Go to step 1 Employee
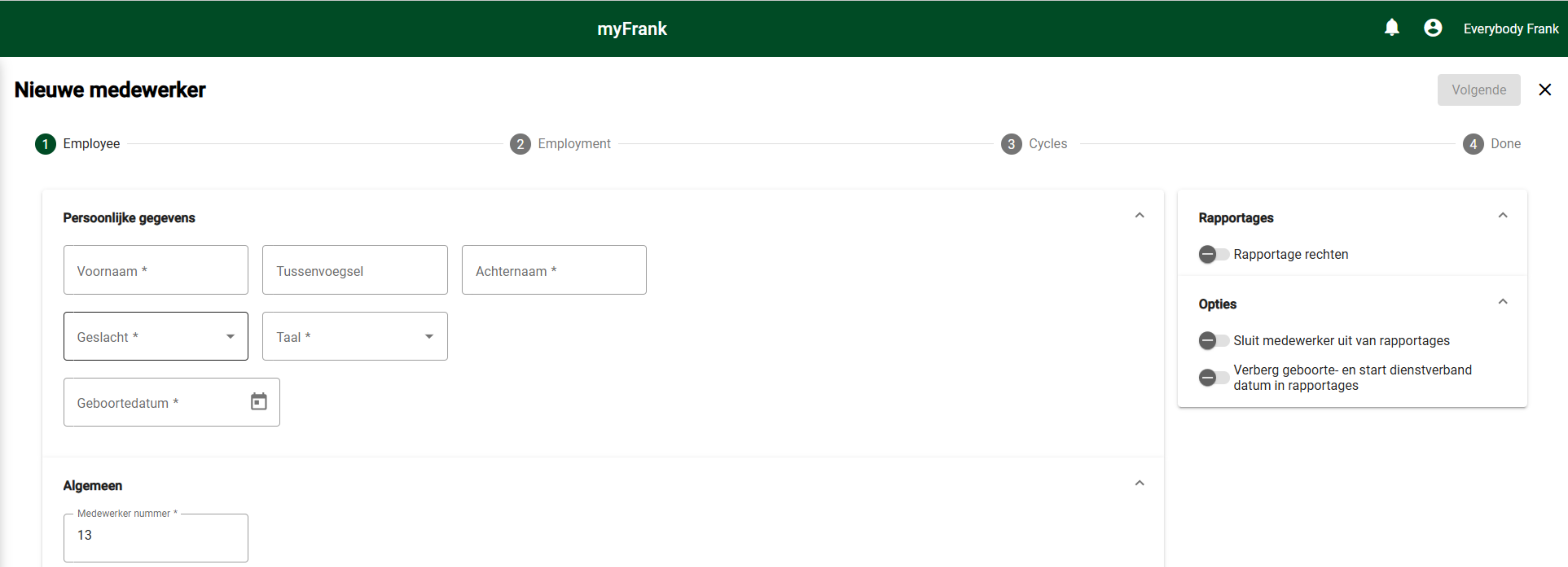 click(x=77, y=144)
